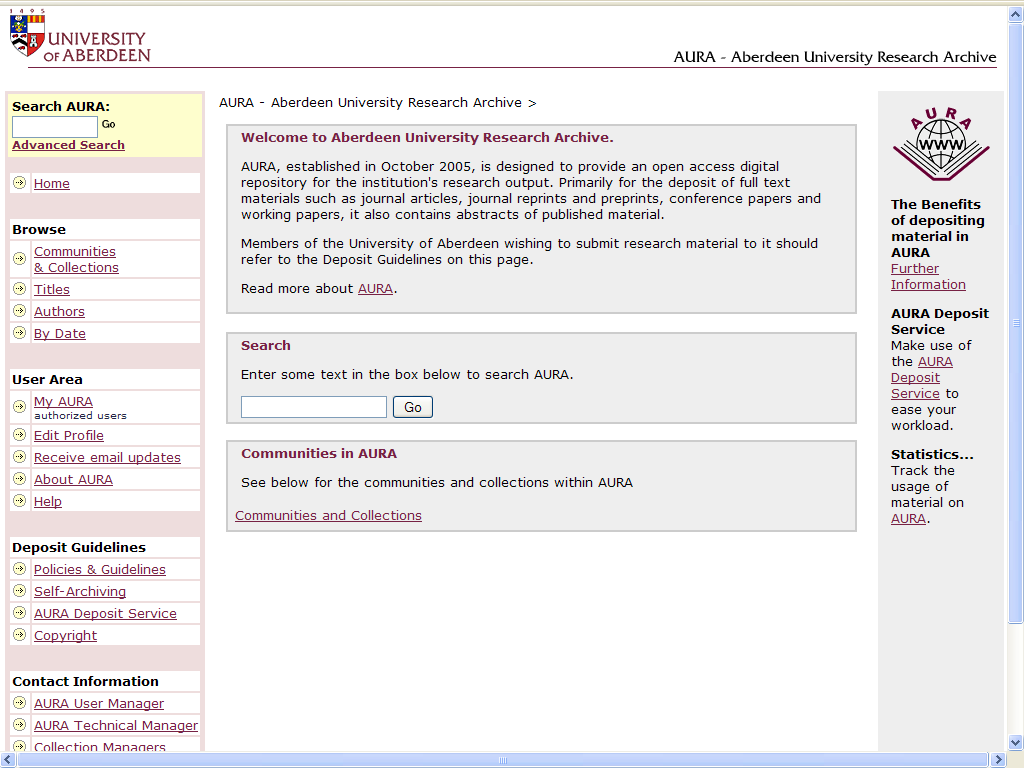The height and width of the screenshot is (768, 1024).
Task: Open AURA statistics link under Statistics
Action: (908, 519)
